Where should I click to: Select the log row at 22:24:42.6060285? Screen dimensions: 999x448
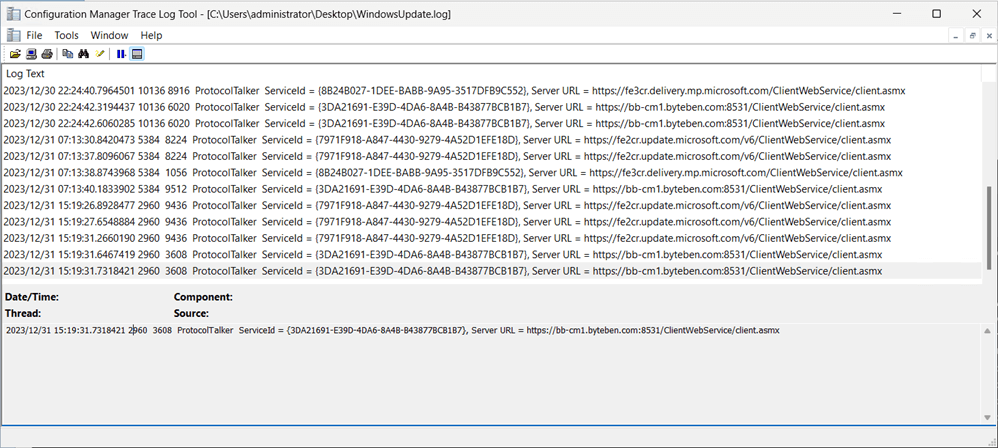click(491, 124)
